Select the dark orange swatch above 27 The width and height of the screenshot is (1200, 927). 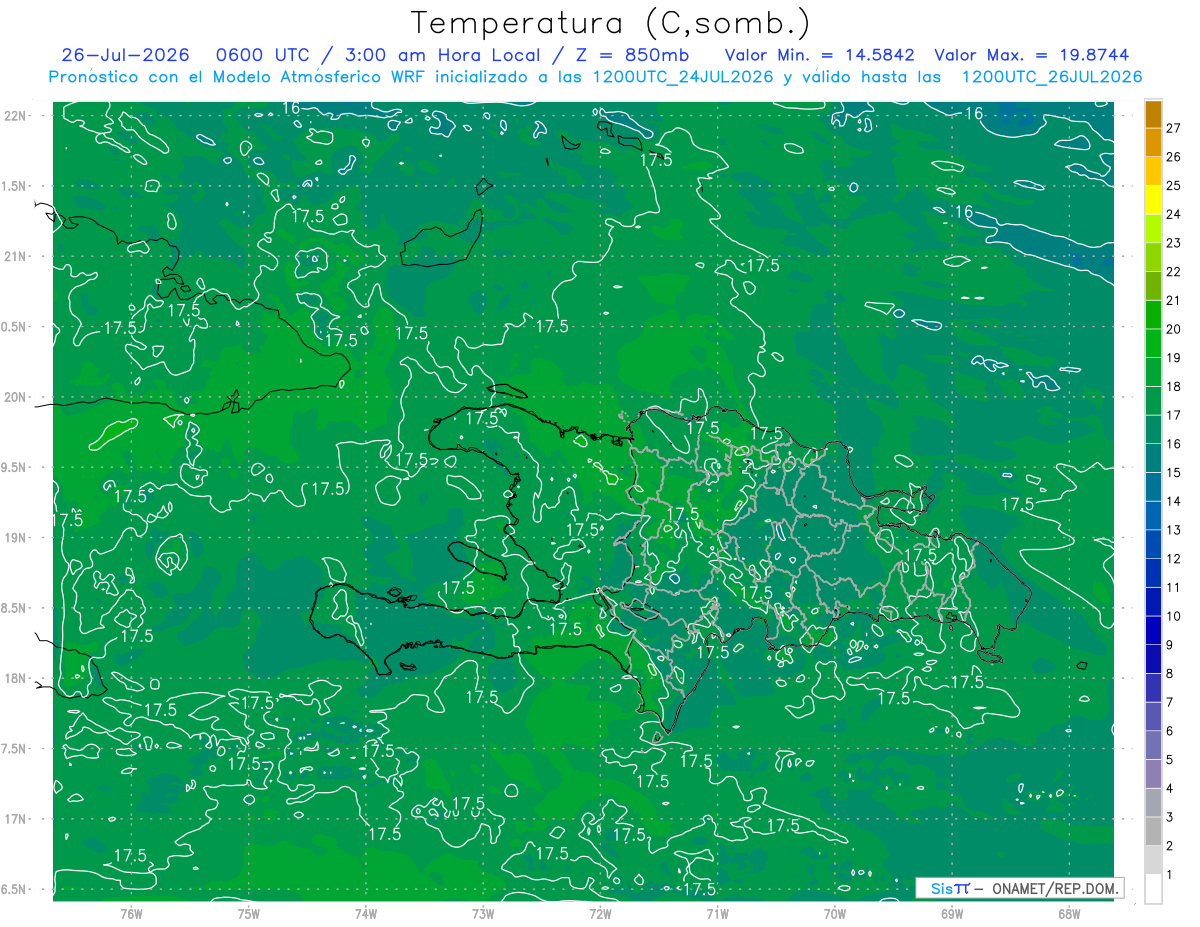(x=1153, y=113)
